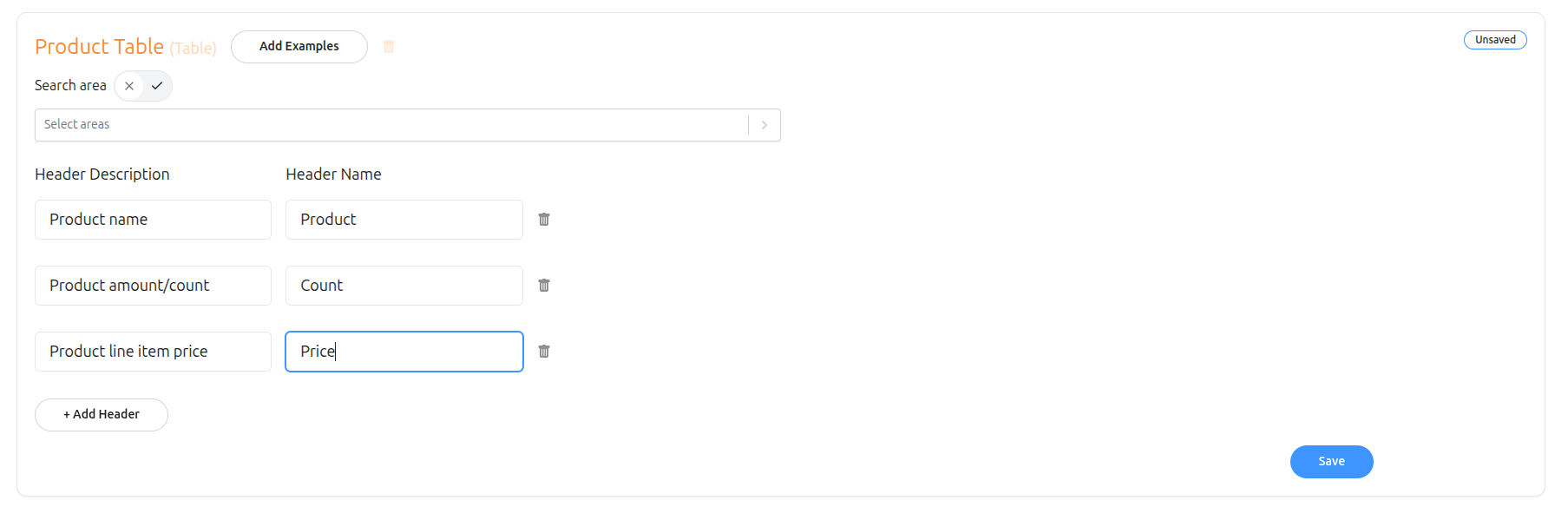This screenshot has height=507, width=1568.
Task: Open the Select areas dropdown
Action: point(390,125)
